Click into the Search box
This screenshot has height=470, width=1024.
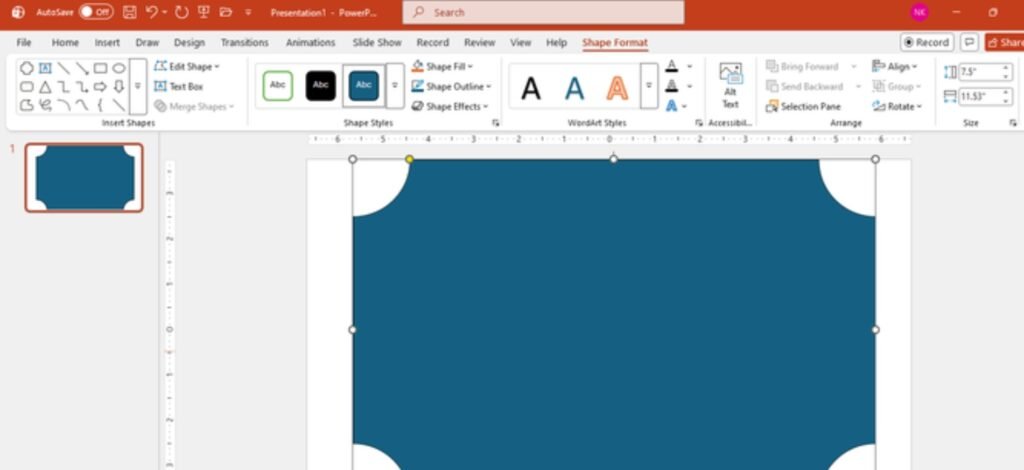click(x=543, y=12)
